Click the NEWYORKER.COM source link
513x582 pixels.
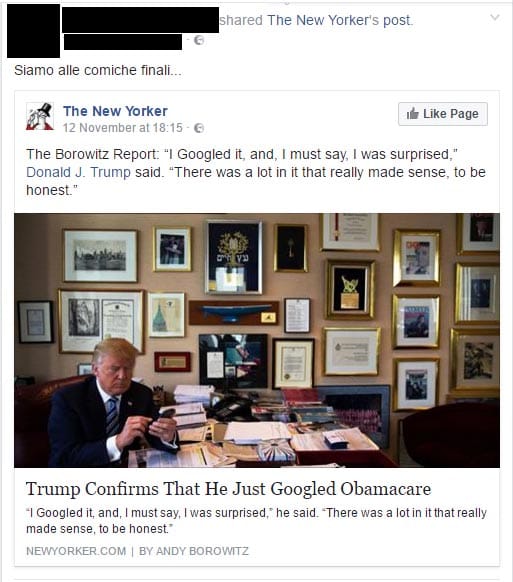(x=76, y=551)
